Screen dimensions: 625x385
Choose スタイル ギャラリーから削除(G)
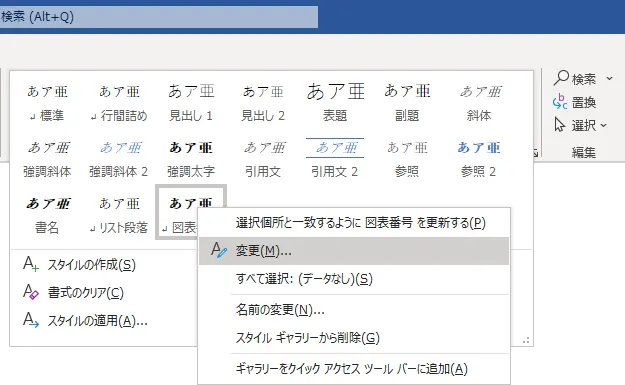(x=354, y=338)
